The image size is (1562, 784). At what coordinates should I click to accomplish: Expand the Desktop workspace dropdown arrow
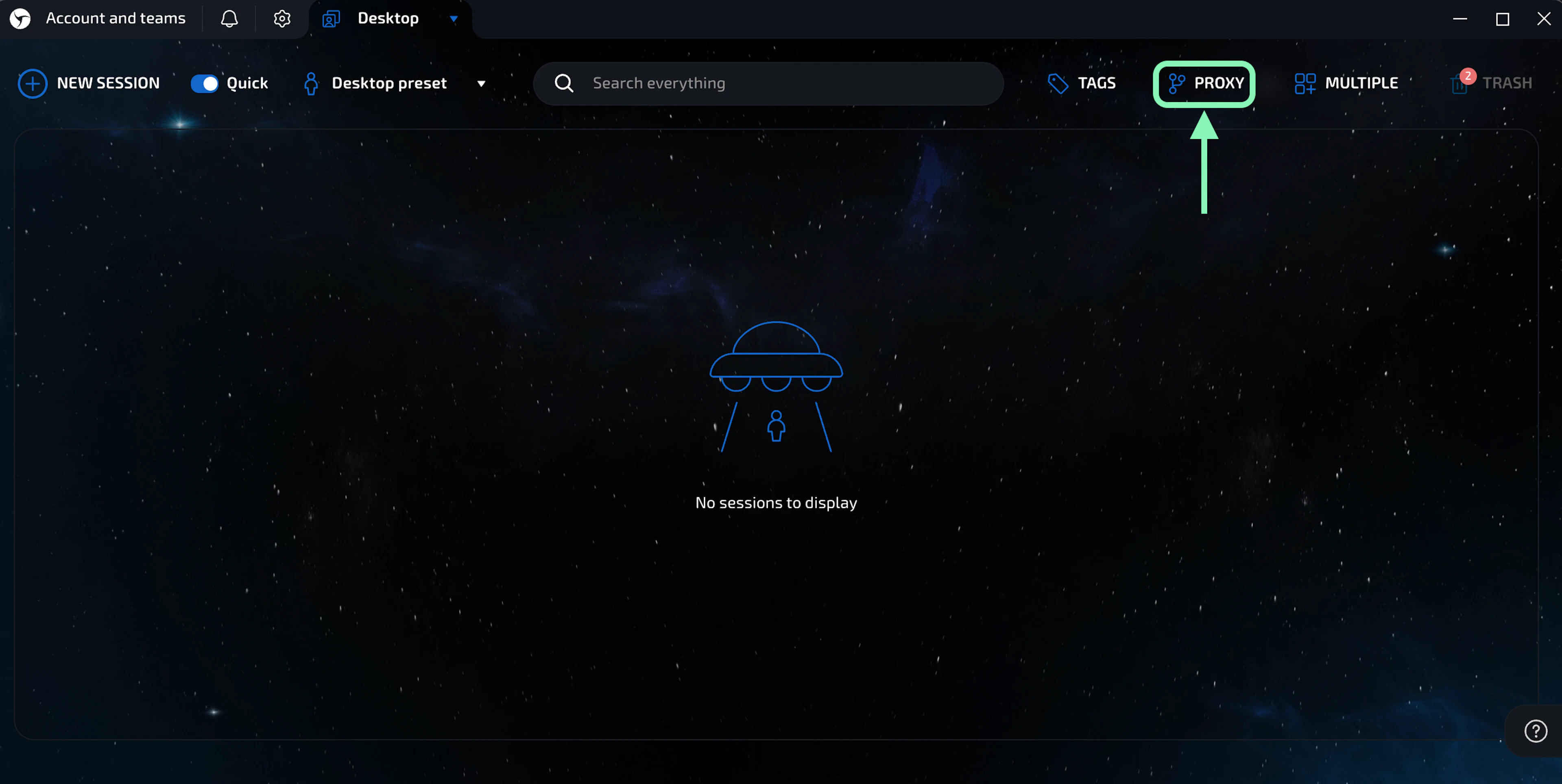coord(454,19)
